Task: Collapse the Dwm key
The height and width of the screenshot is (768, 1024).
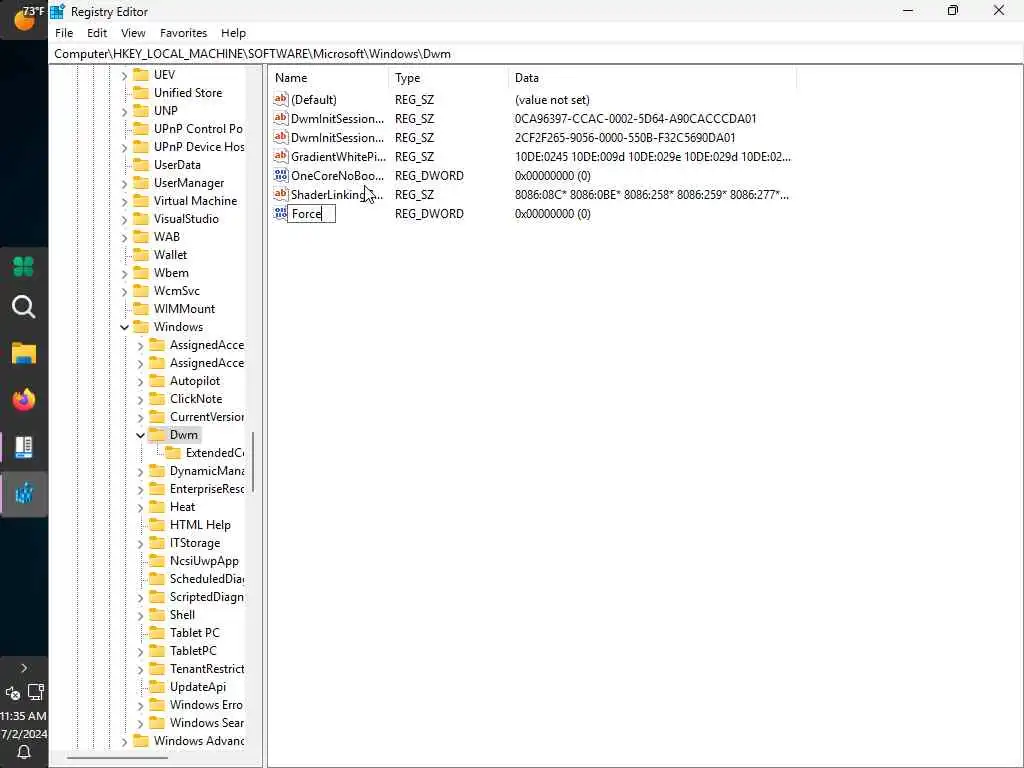Action: pos(140,435)
